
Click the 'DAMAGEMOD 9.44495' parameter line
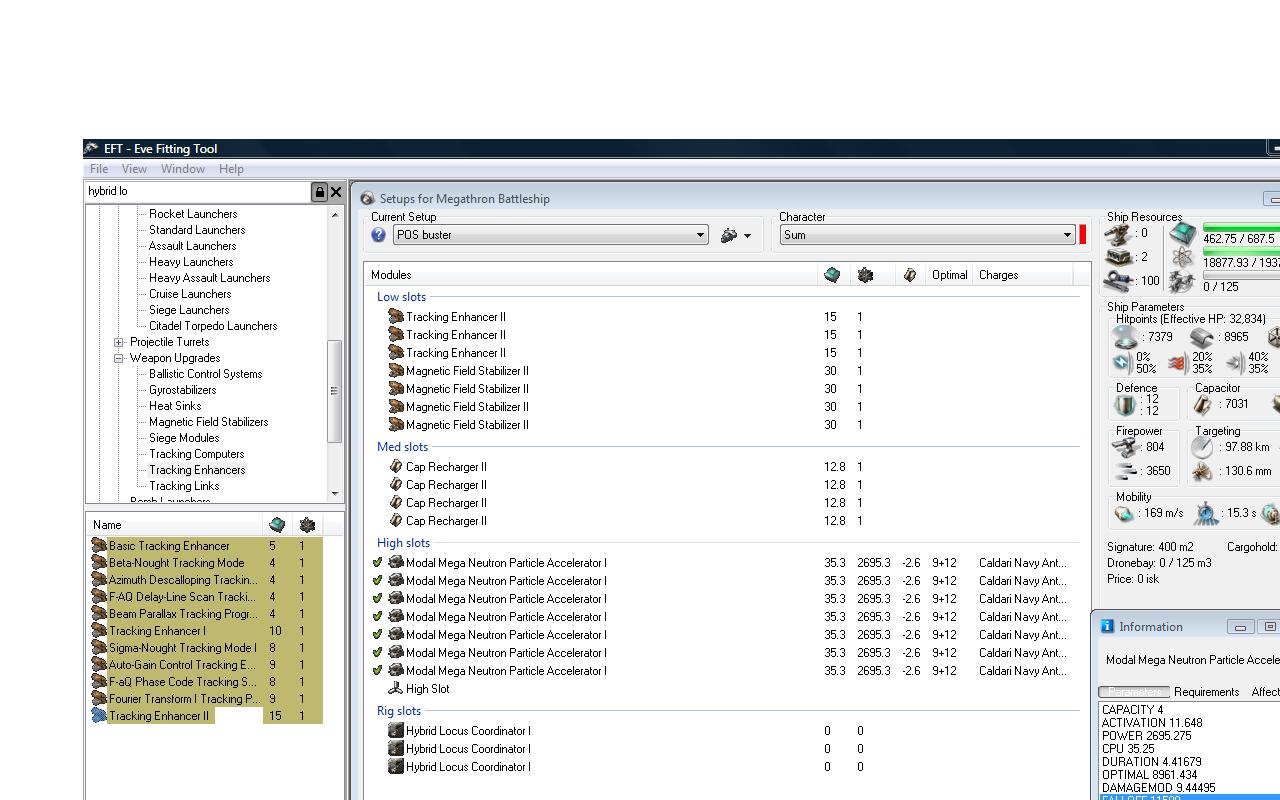click(x=1158, y=788)
